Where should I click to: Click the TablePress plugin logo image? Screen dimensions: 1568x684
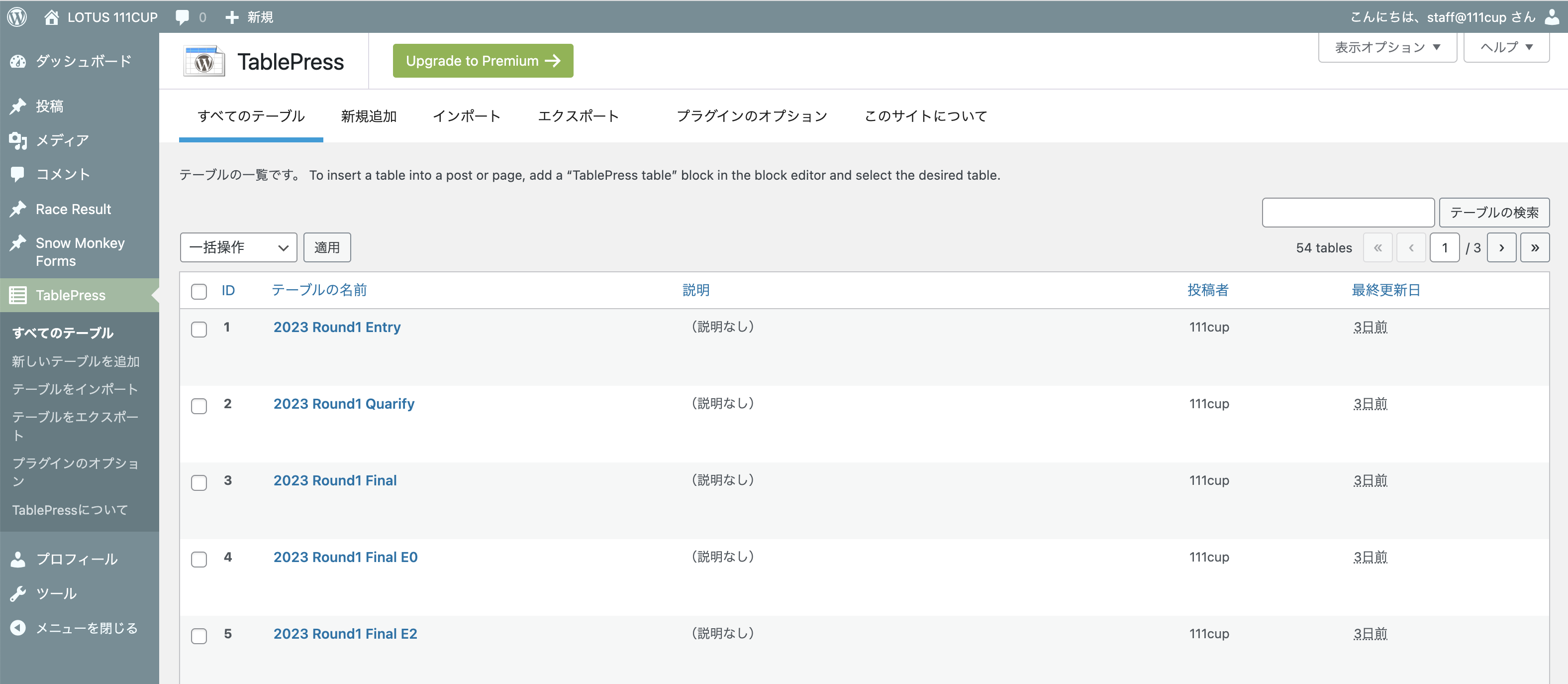click(x=204, y=61)
